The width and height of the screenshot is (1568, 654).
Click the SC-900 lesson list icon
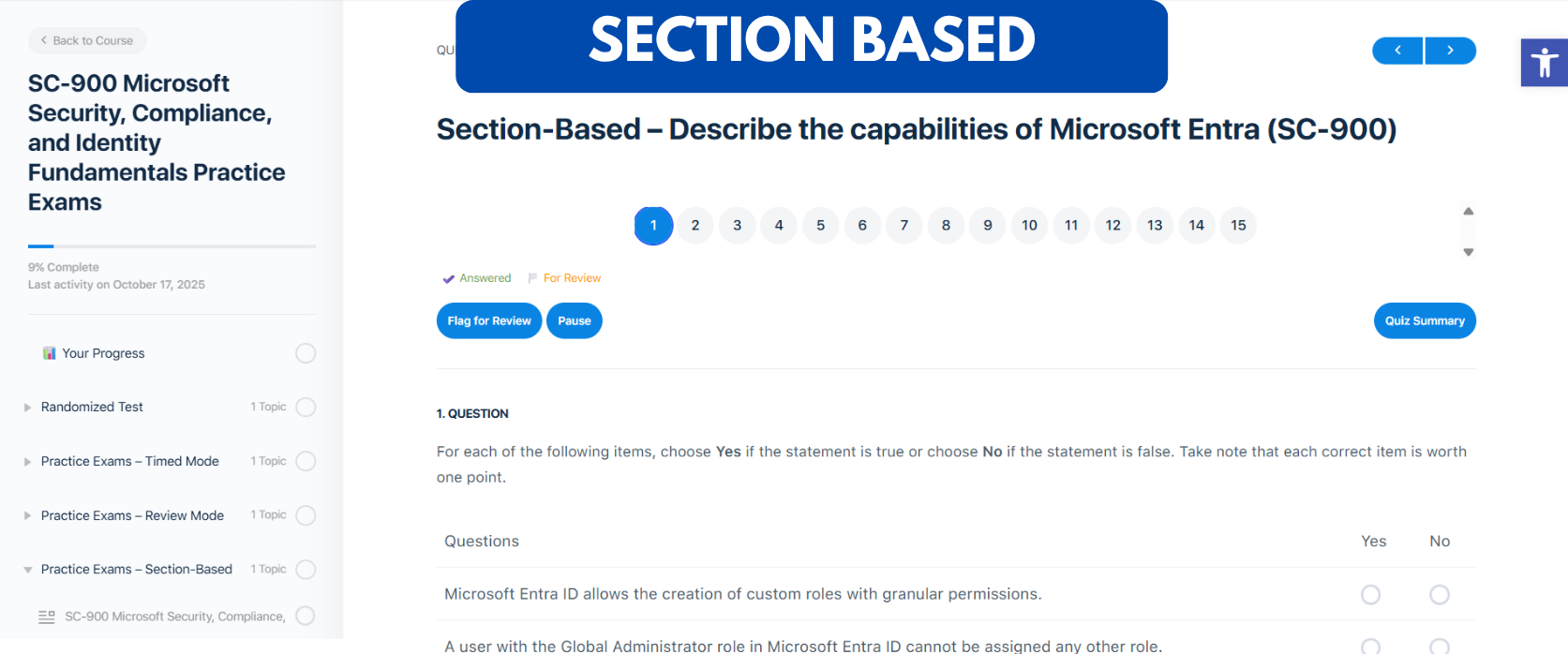47,617
